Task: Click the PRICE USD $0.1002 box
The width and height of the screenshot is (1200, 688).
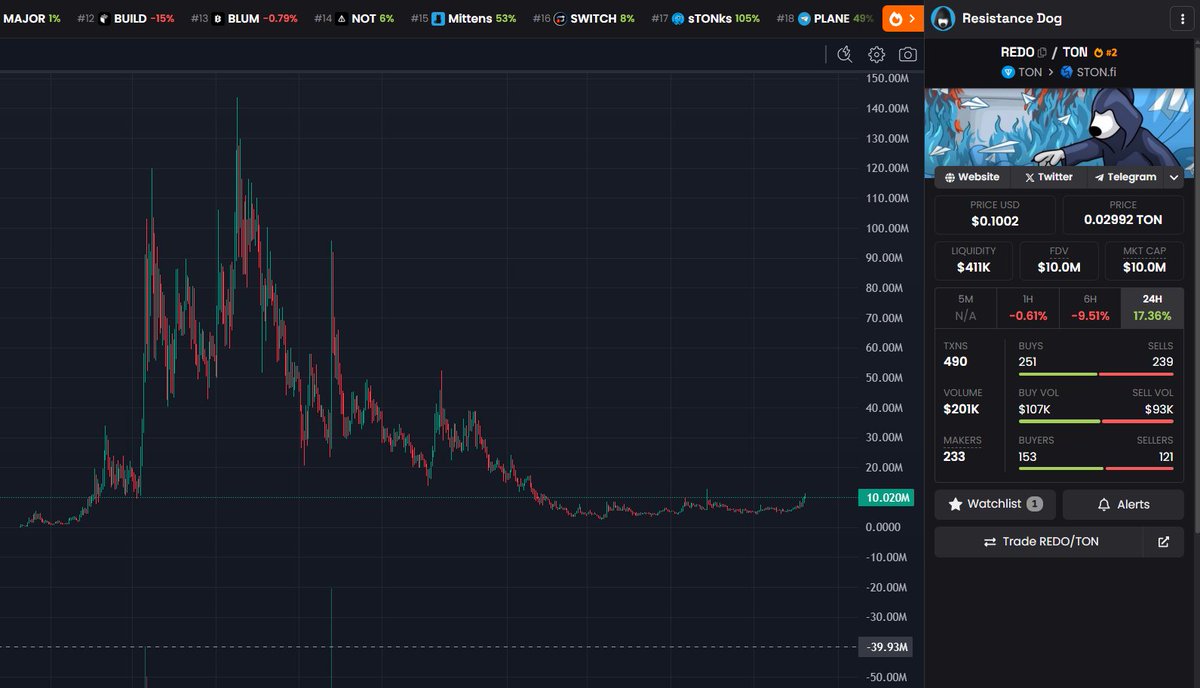Action: coord(995,214)
